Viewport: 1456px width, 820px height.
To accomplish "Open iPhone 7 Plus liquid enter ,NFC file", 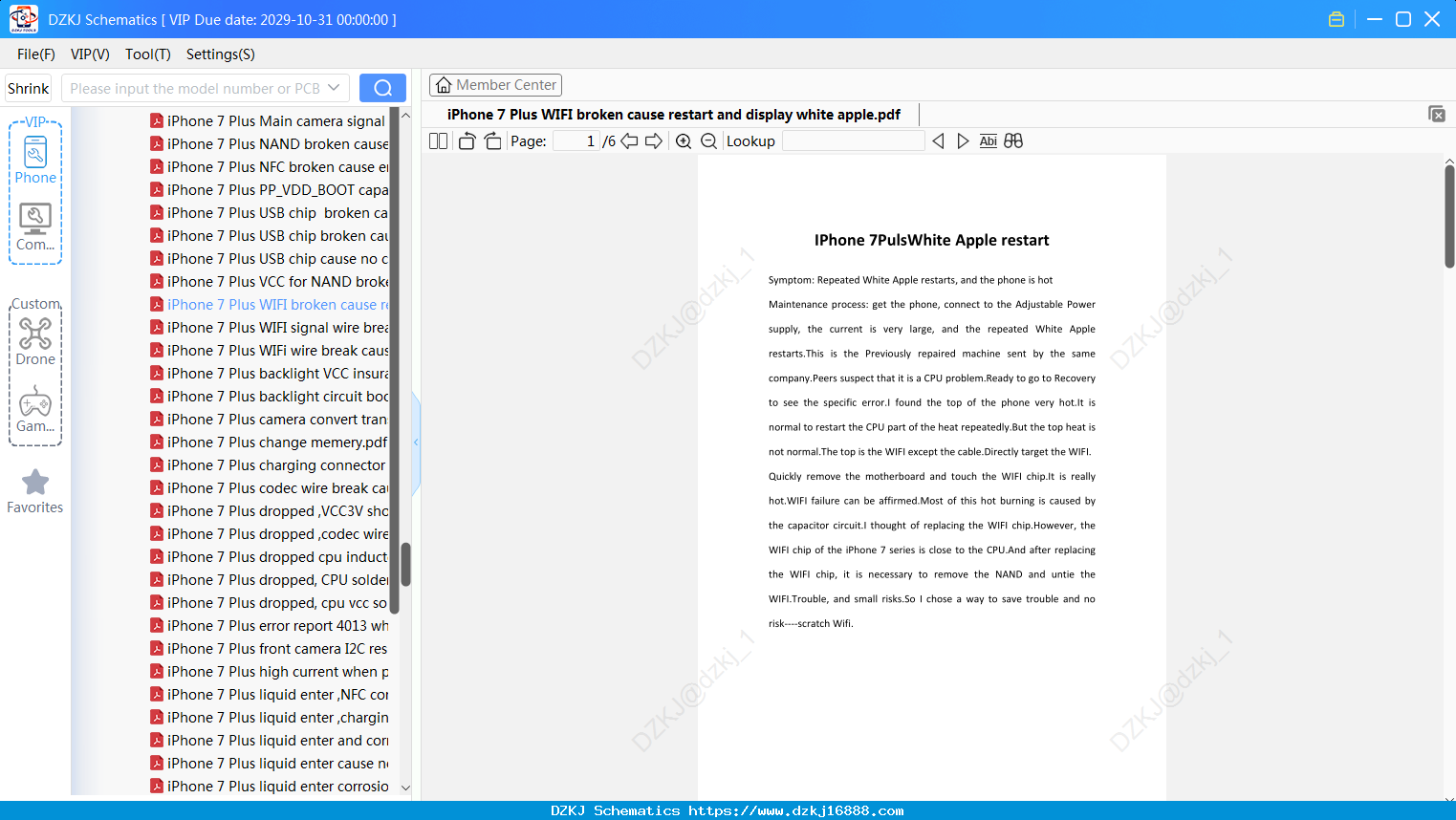I will coord(270,695).
